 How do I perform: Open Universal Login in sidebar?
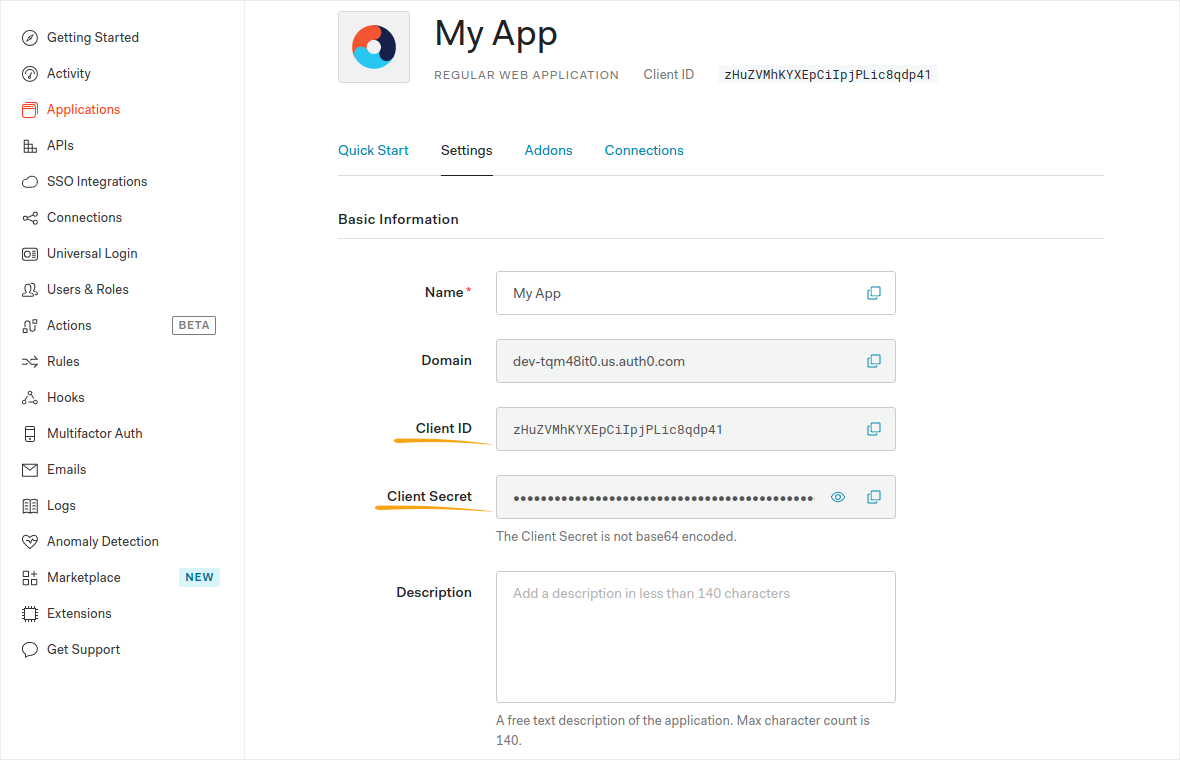(92, 254)
